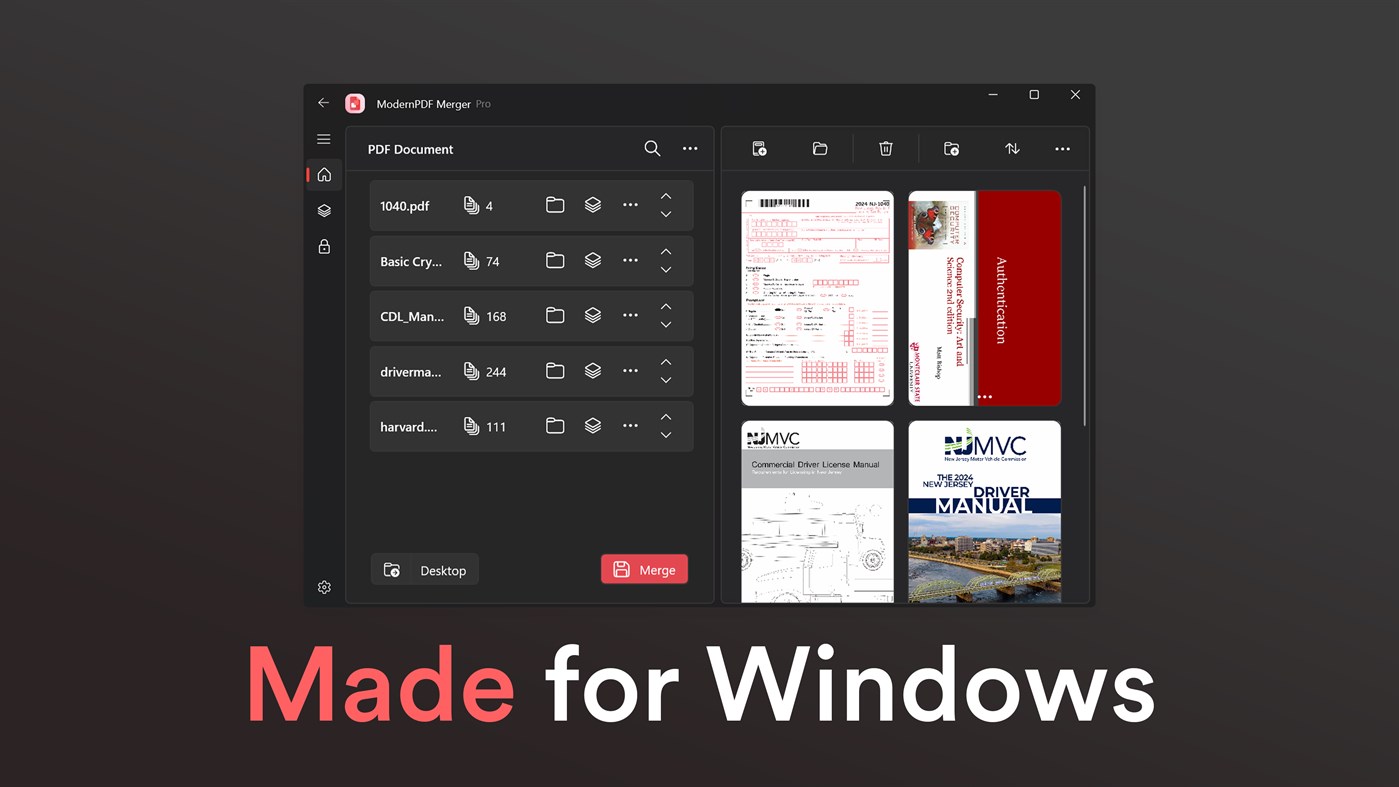Viewport: 1399px width, 787px height.
Task: Move 1040.pdf up in the merge order
Action: pos(665,195)
